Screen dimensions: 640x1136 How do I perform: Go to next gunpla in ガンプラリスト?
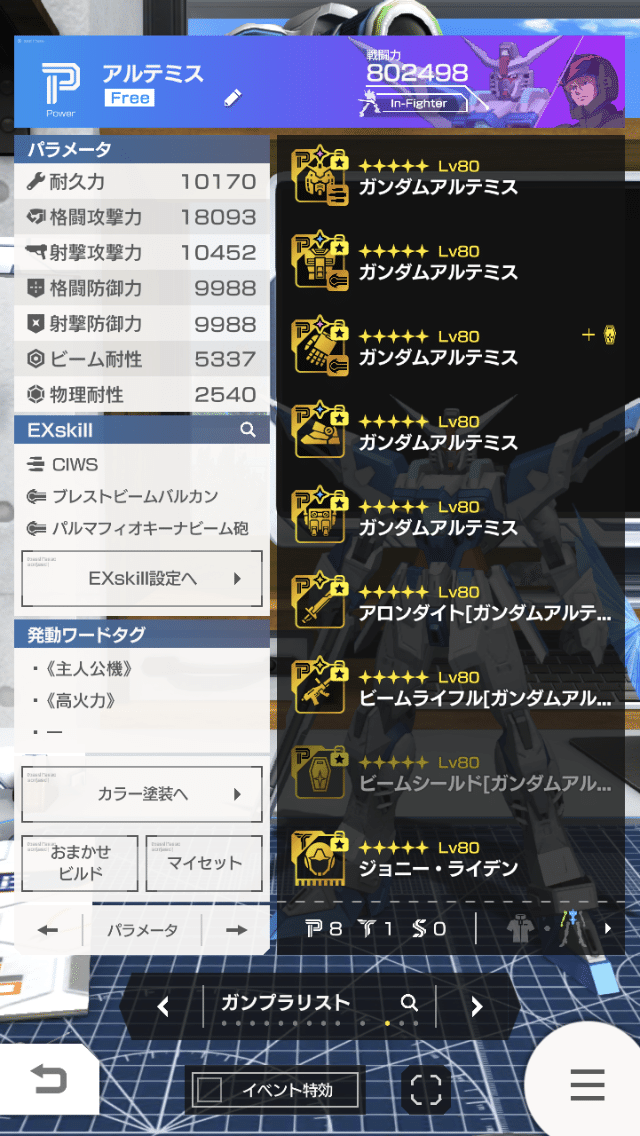click(x=476, y=1006)
